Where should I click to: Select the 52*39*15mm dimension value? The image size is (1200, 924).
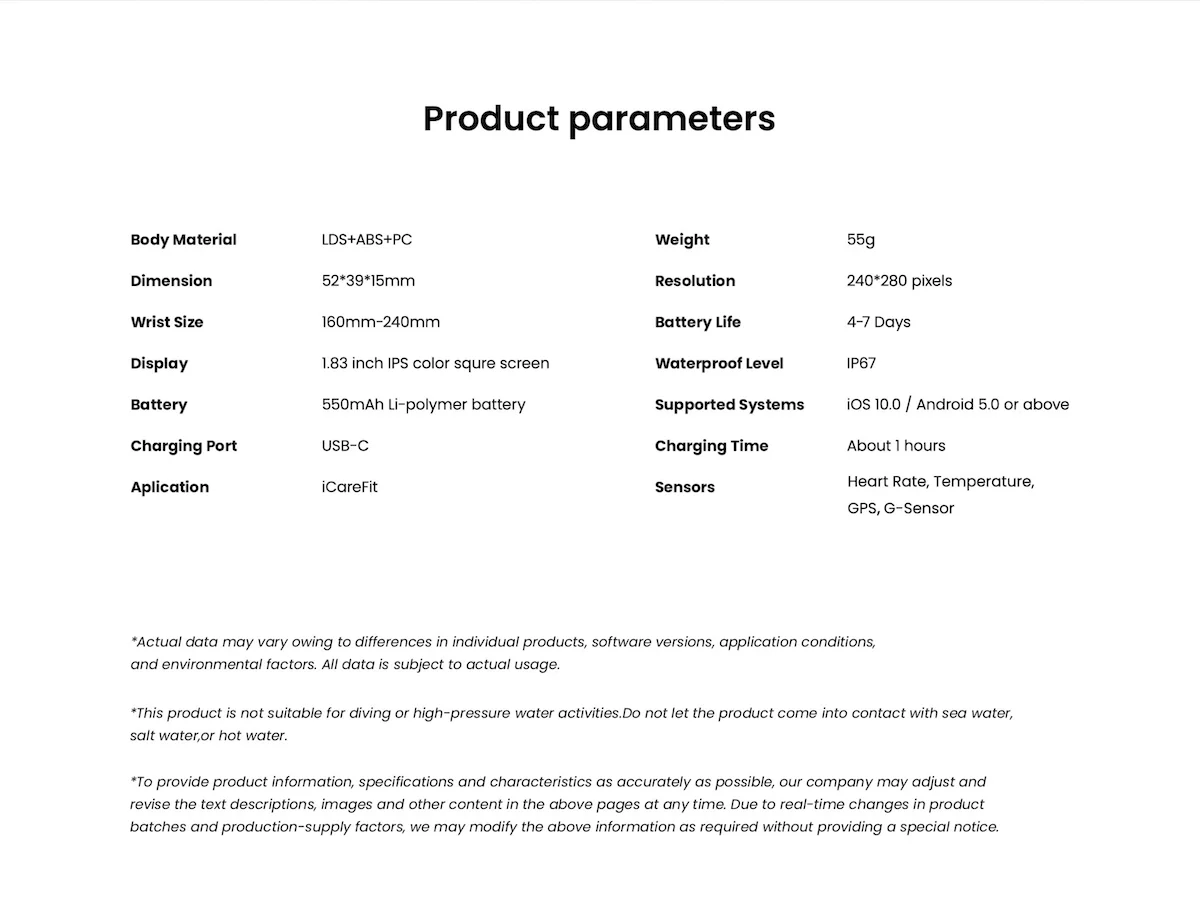(368, 281)
